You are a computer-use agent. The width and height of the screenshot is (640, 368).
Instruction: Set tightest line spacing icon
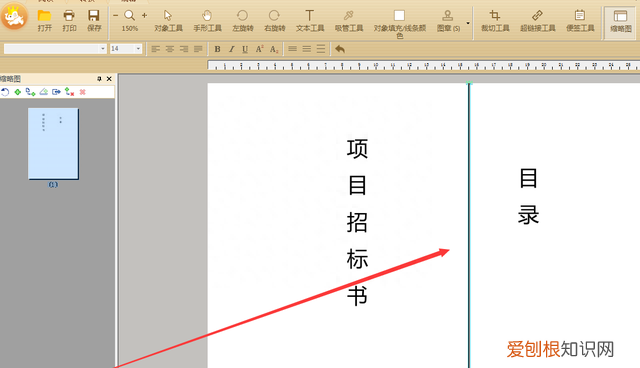tap(292, 49)
